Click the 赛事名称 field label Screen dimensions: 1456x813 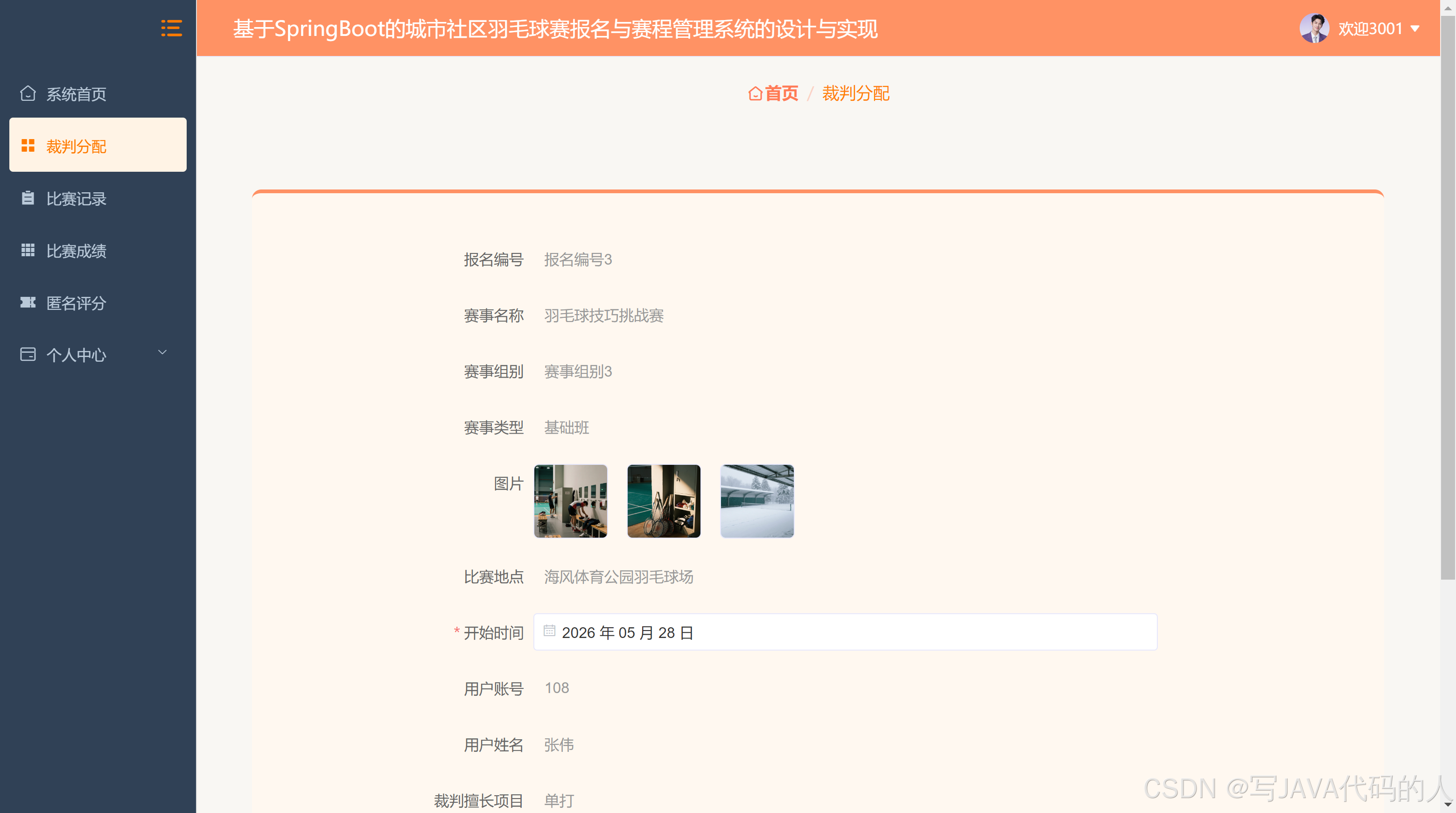coord(493,315)
